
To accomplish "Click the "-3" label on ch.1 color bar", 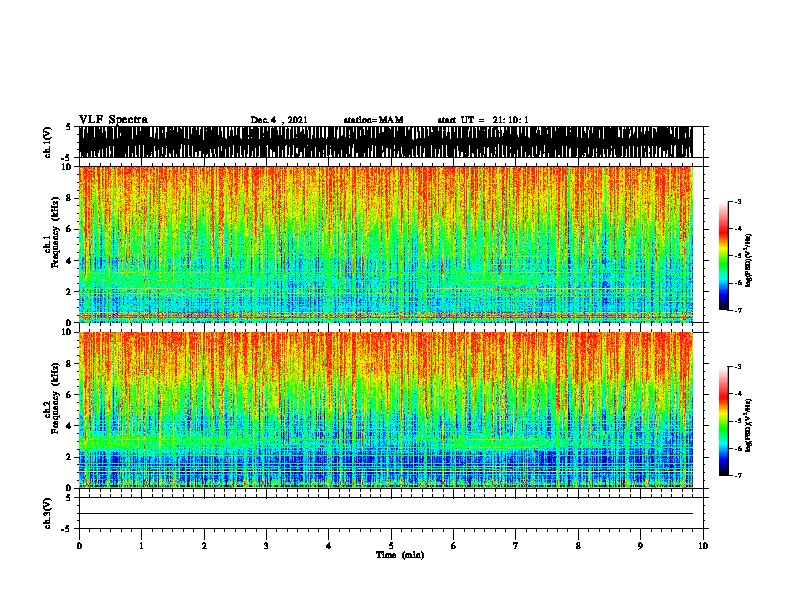I will (x=738, y=202).
